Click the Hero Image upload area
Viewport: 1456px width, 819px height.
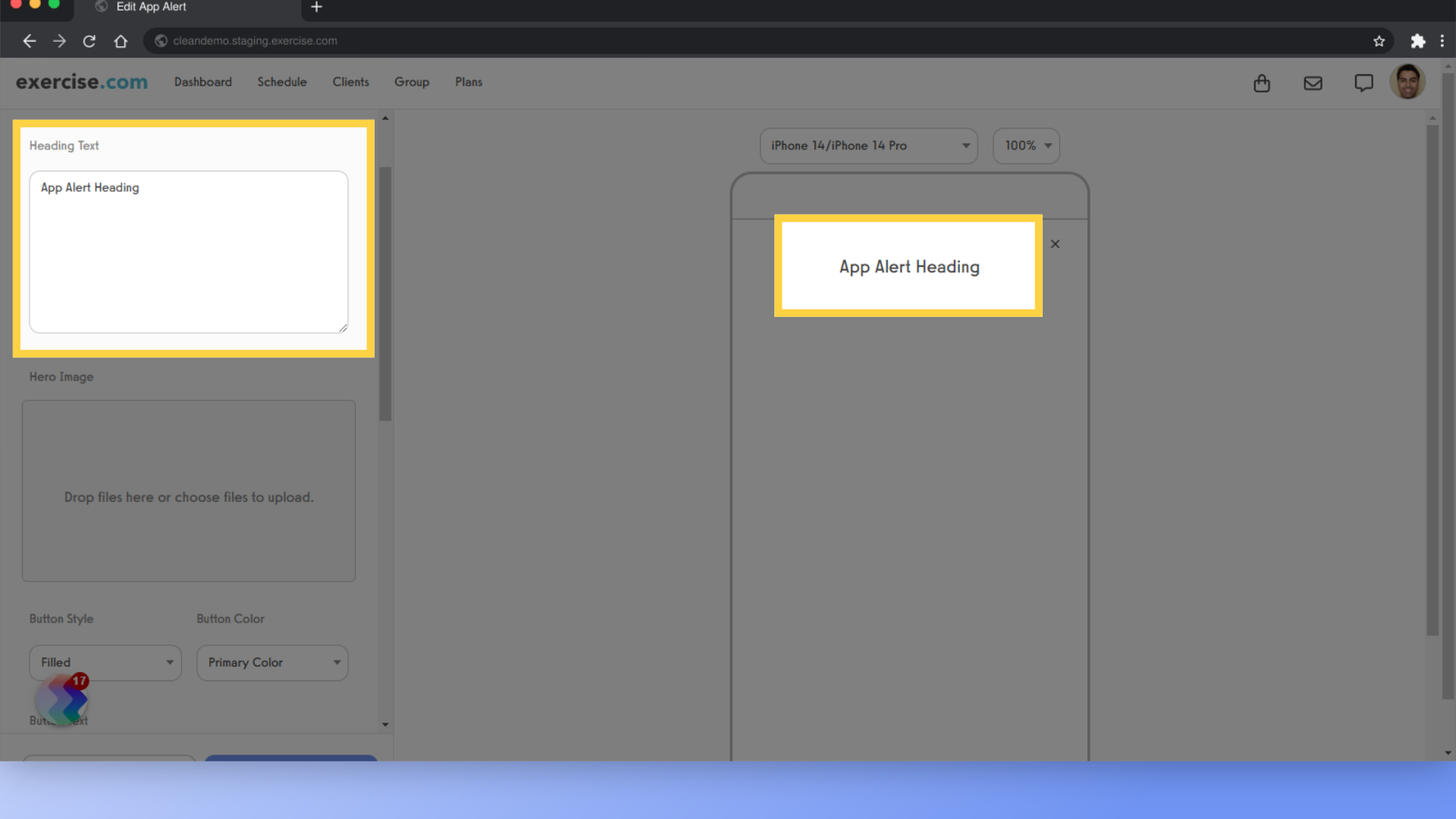tap(188, 490)
